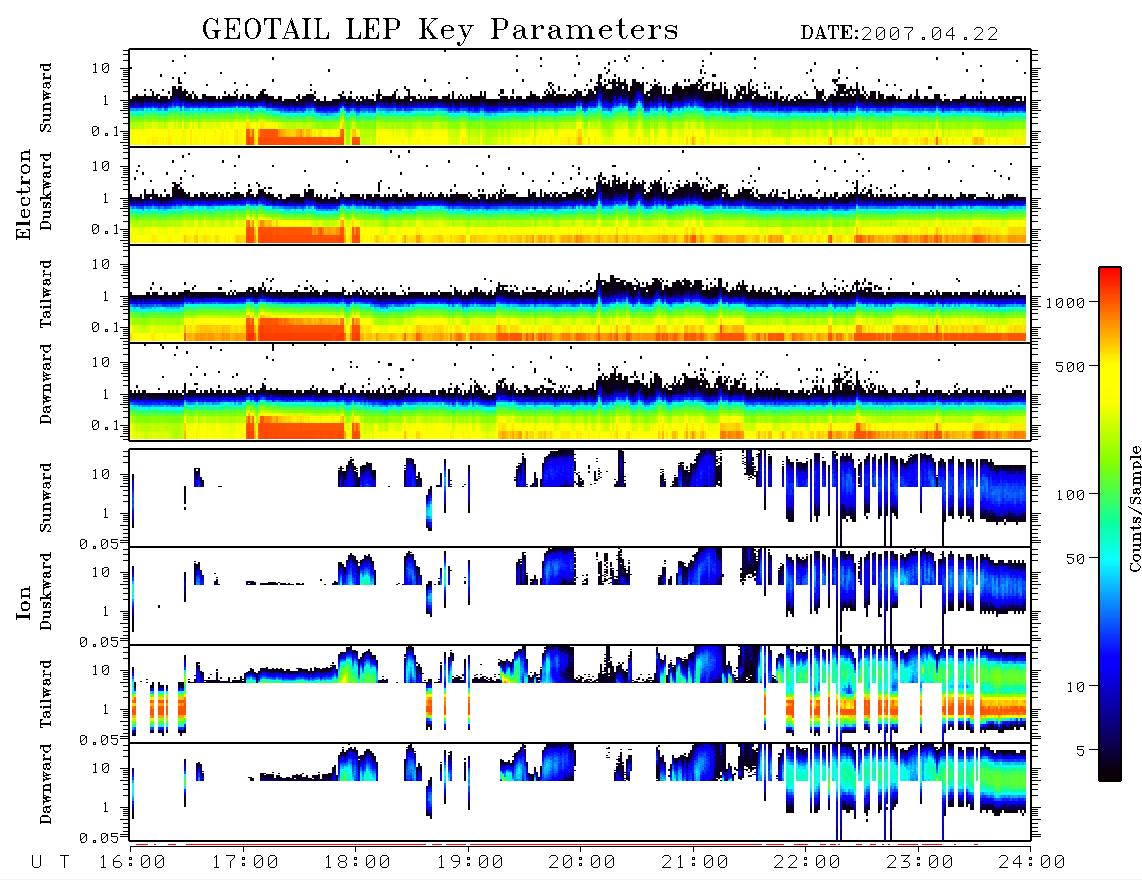Click the "1000" color bar tick label
The height and width of the screenshot is (880, 1142).
click(x=1066, y=302)
